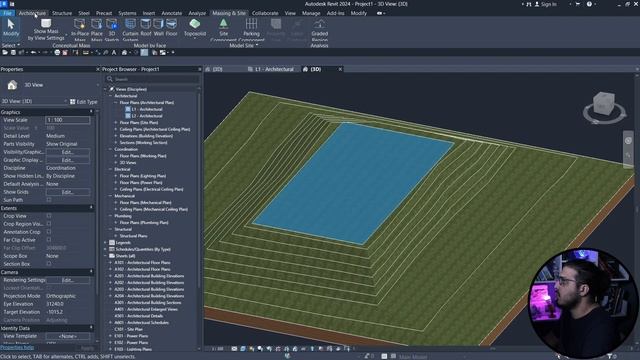Click the Text tool letter A icon
The height and width of the screenshot is (360, 640).
click(x=114, y=53)
